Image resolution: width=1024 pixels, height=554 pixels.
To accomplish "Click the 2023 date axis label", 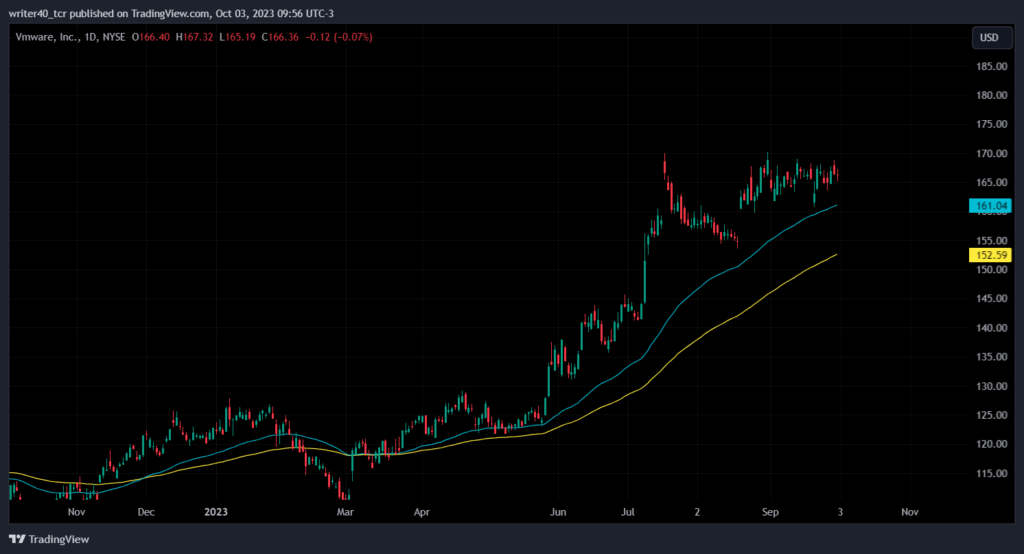I will pyautogui.click(x=216, y=512).
